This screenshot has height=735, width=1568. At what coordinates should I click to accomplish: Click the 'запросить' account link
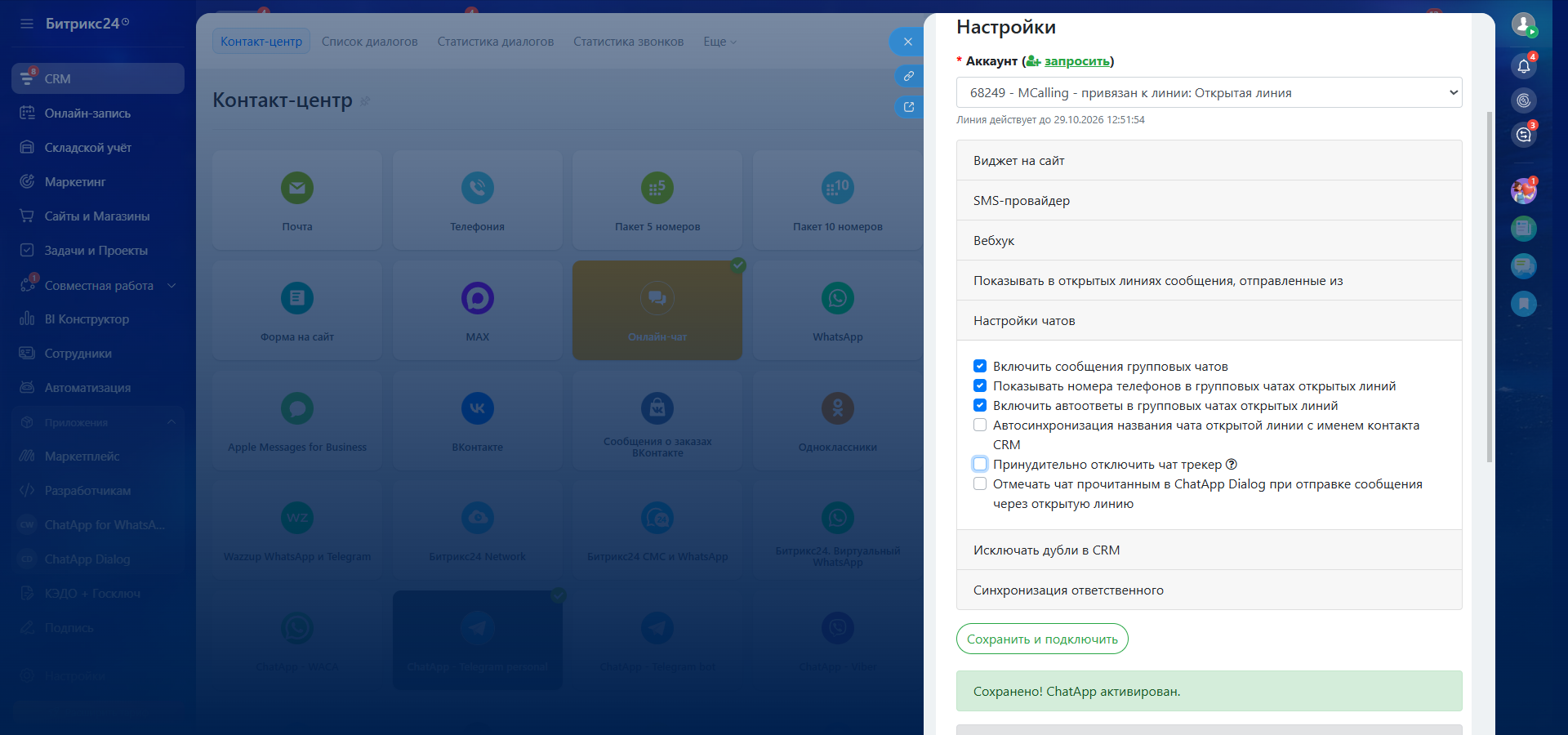(1076, 61)
